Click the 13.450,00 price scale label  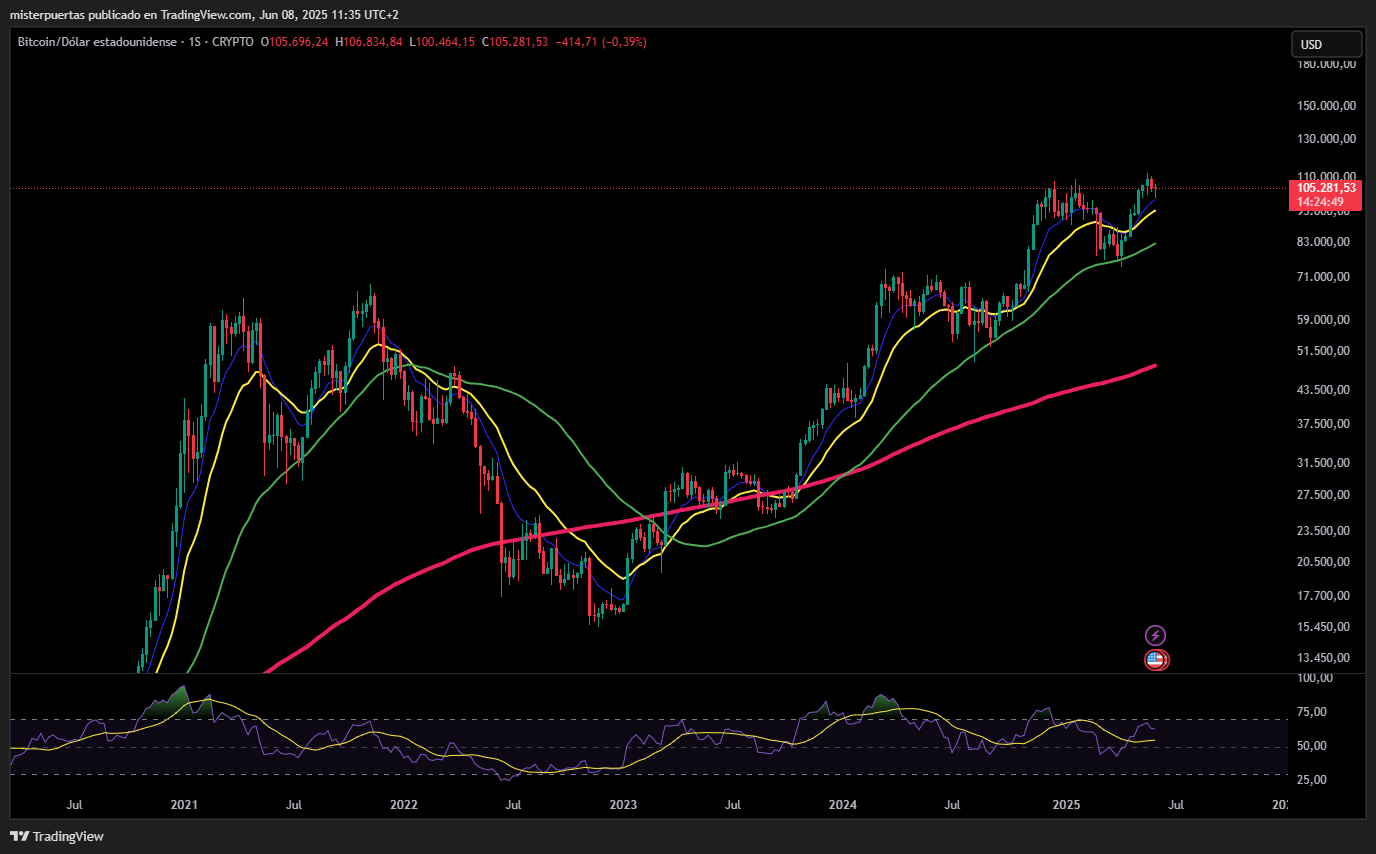point(1325,658)
